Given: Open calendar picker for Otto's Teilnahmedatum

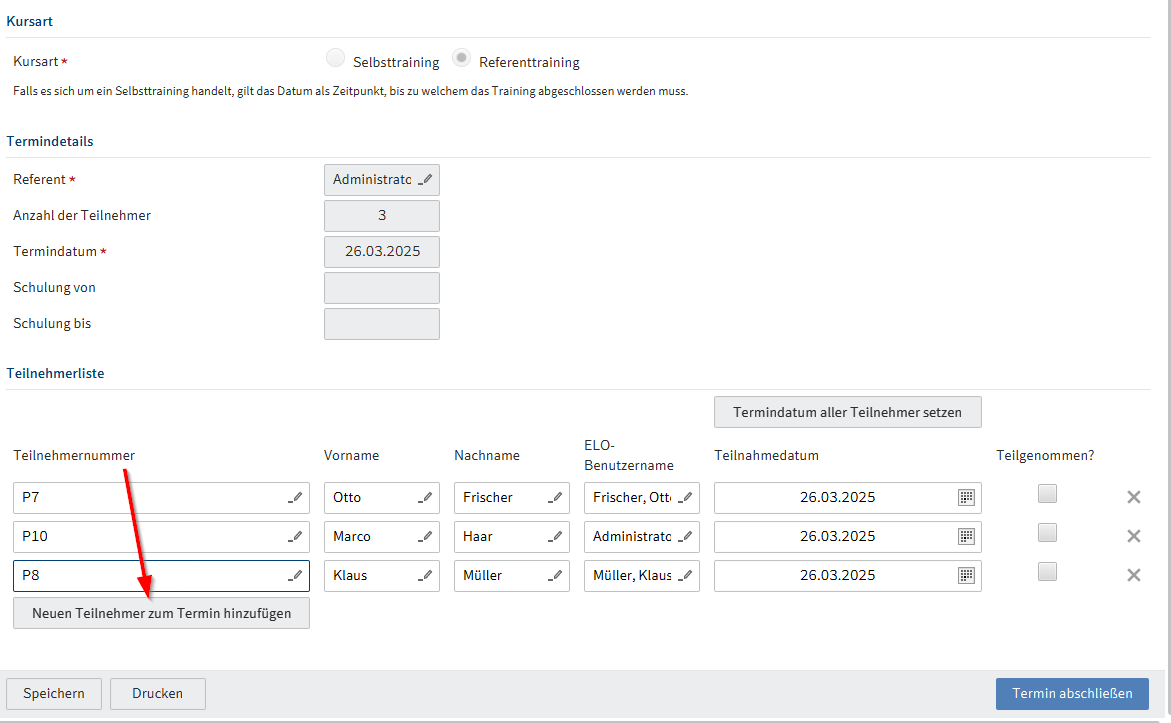Looking at the screenshot, I should (966, 497).
